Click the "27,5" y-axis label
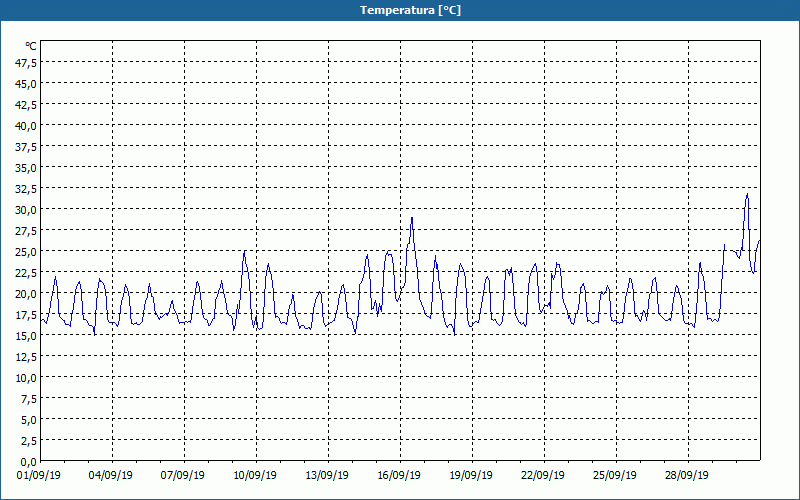 pyautogui.click(x=26, y=231)
